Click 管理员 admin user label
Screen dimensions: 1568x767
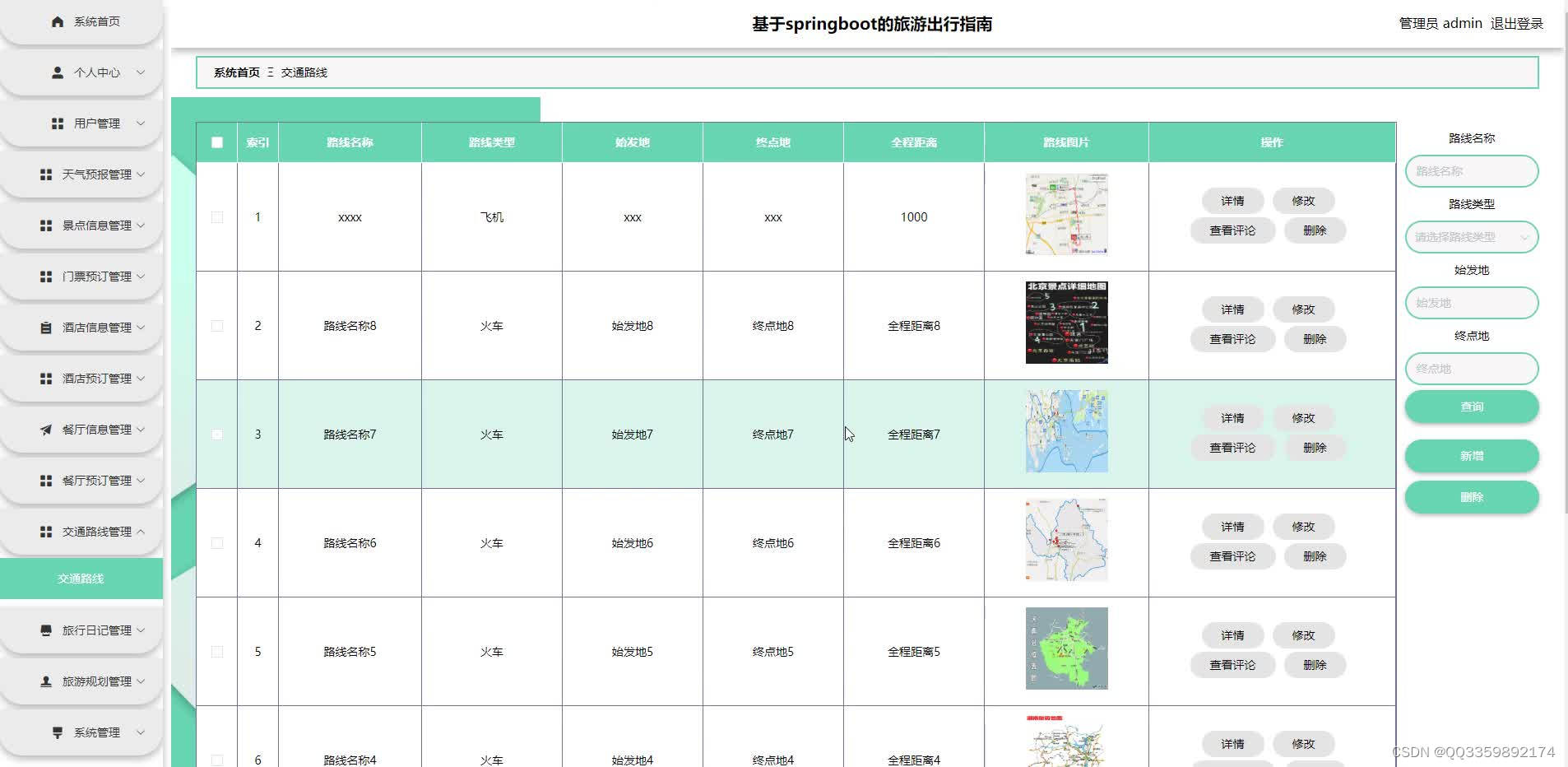coord(1440,24)
